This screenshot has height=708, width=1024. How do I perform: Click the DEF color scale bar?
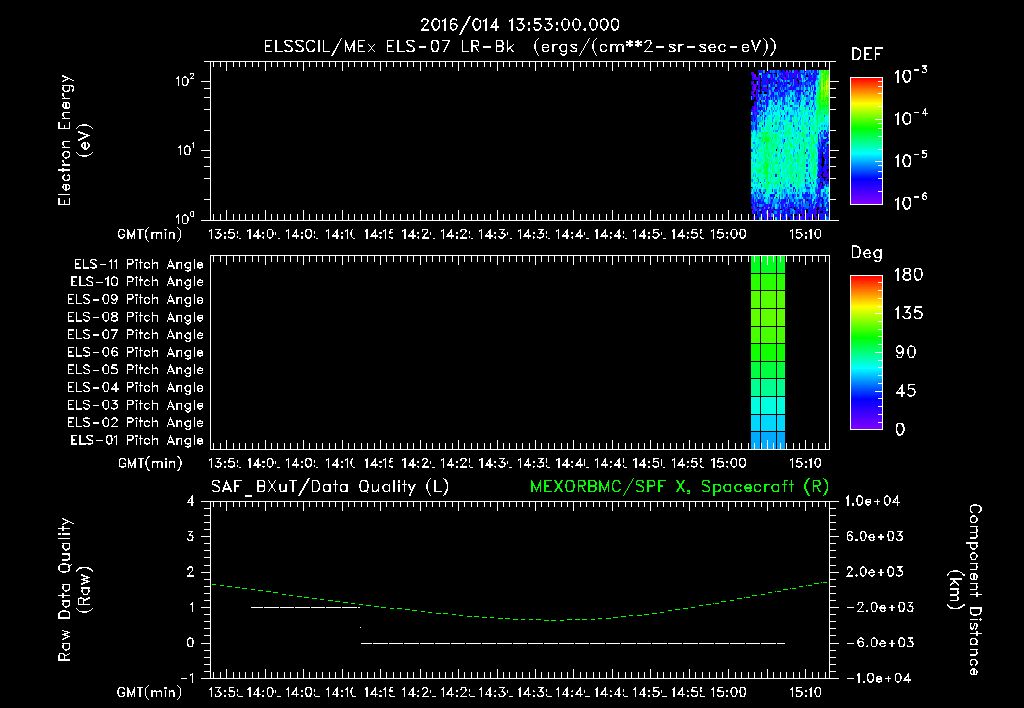866,141
